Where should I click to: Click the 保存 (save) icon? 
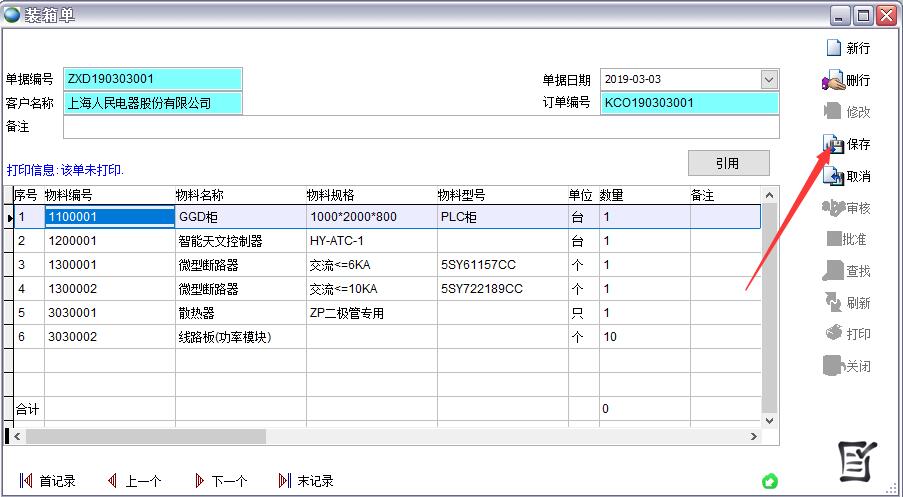click(x=833, y=145)
